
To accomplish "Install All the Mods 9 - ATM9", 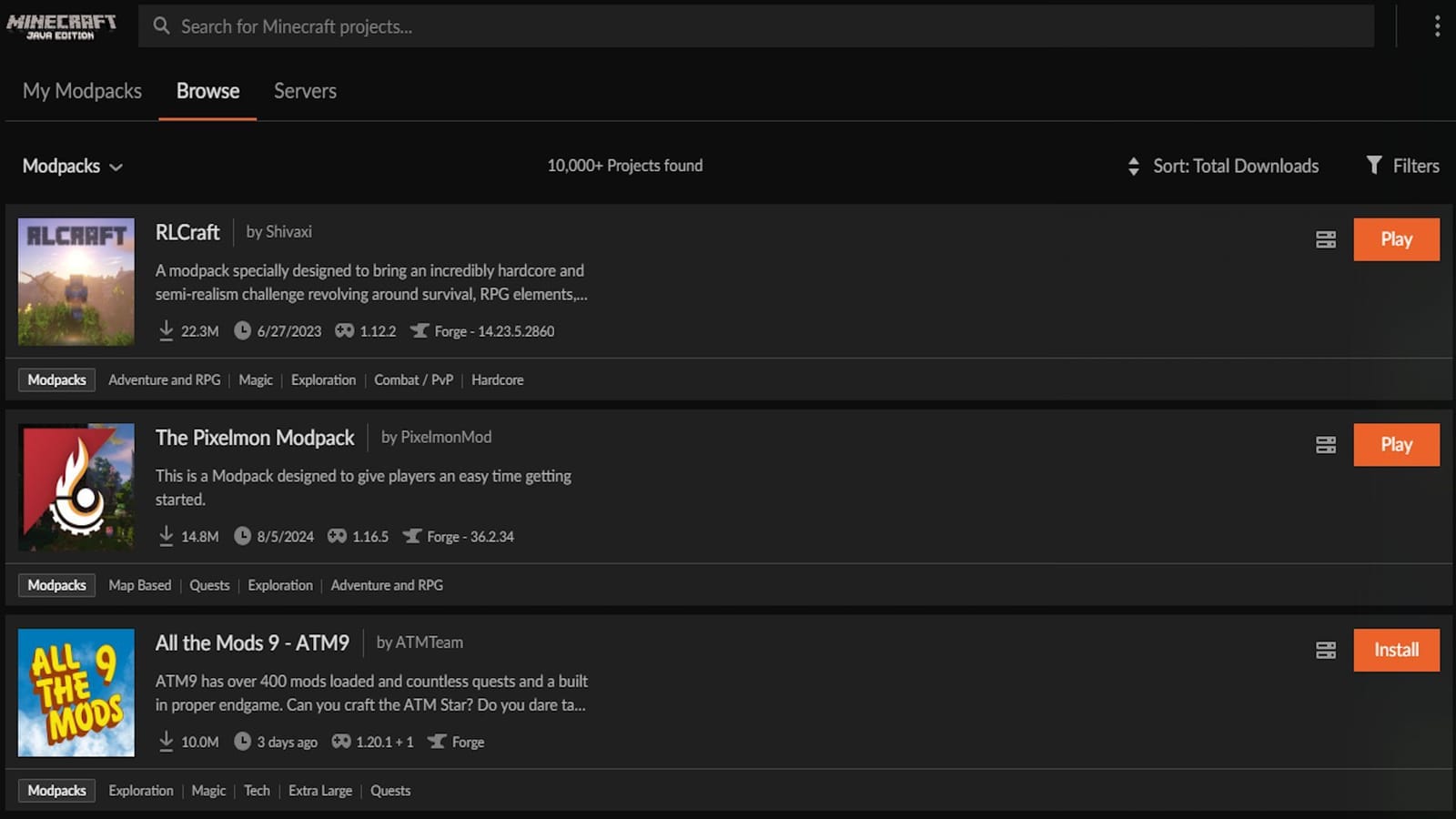I will pyautogui.click(x=1396, y=650).
